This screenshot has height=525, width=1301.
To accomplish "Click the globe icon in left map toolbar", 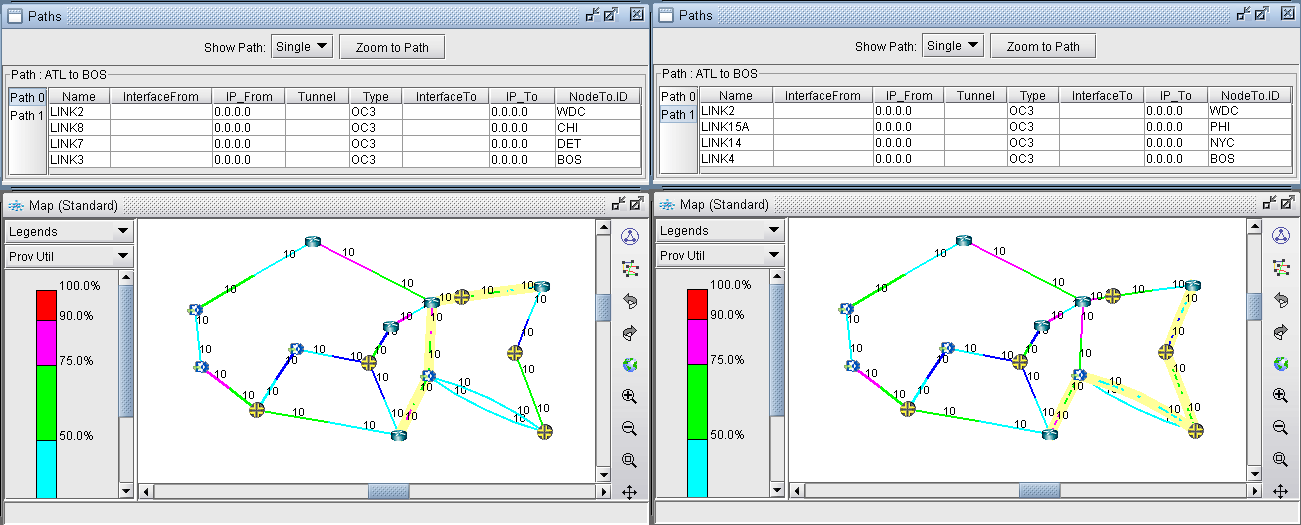I will [630, 364].
